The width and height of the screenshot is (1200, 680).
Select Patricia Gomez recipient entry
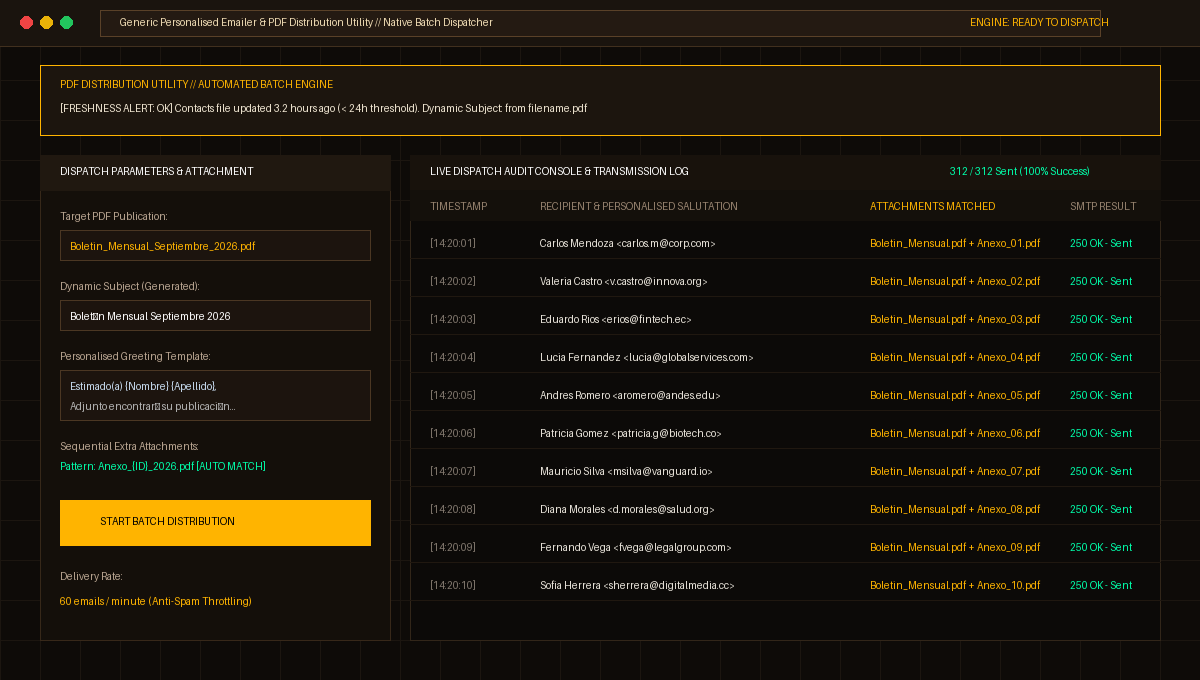pos(631,433)
